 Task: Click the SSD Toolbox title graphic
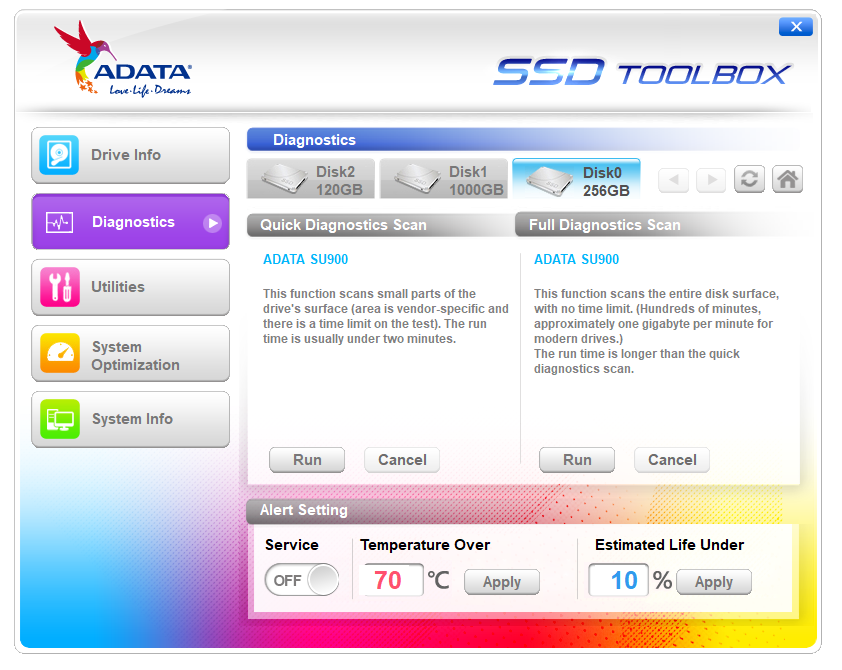(642, 72)
